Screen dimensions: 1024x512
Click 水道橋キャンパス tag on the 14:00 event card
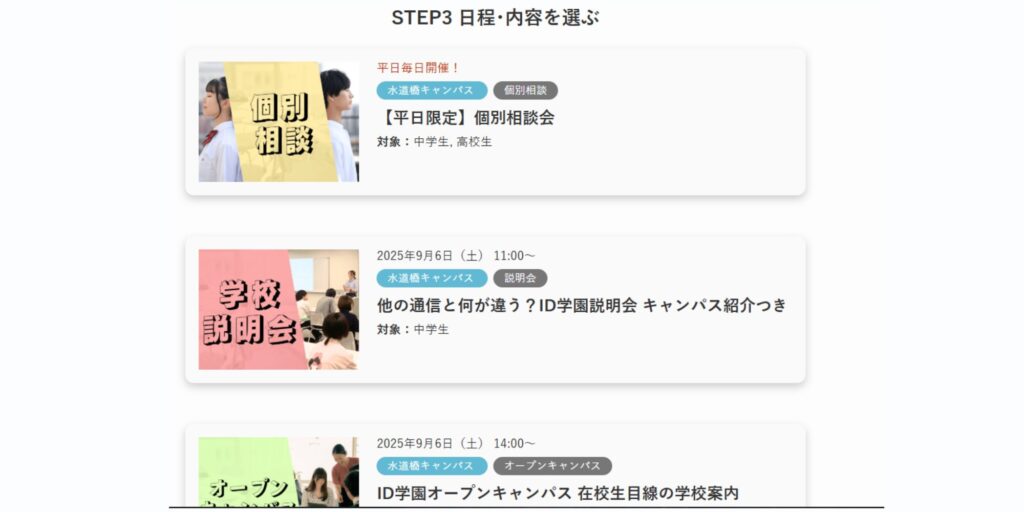click(x=432, y=466)
